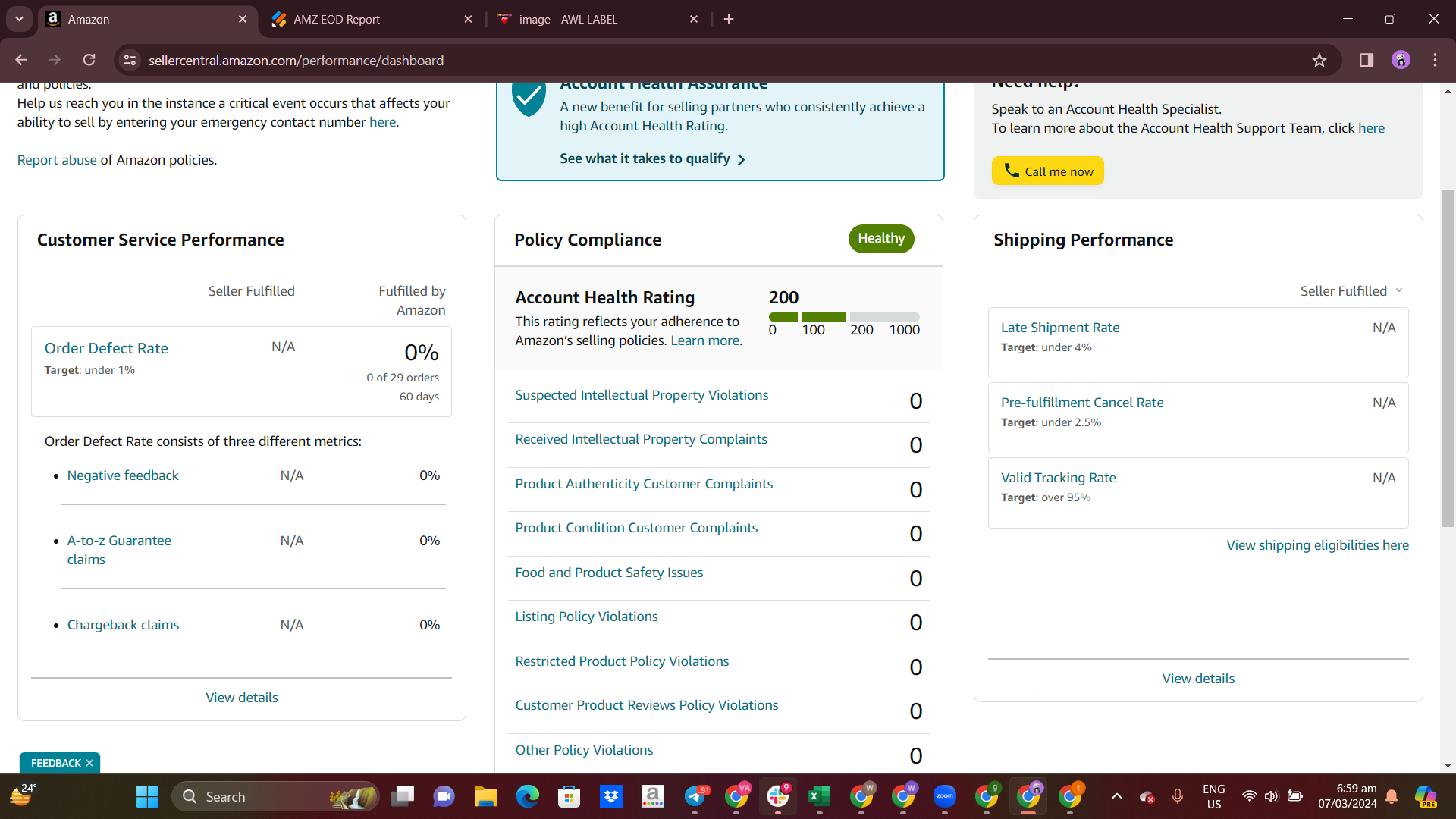Viewport: 1456px width, 819px height.
Task: Open the Order Defect Rate link
Action: tap(106, 348)
